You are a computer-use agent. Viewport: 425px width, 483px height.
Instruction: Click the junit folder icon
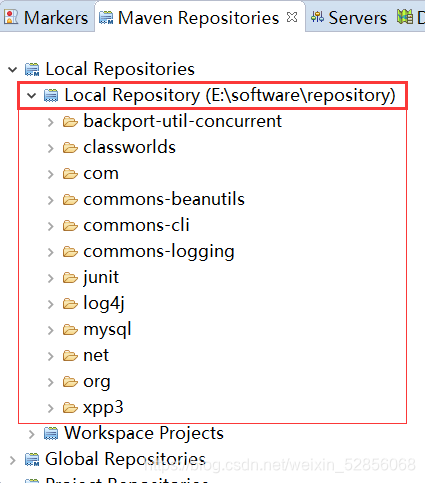click(70, 278)
